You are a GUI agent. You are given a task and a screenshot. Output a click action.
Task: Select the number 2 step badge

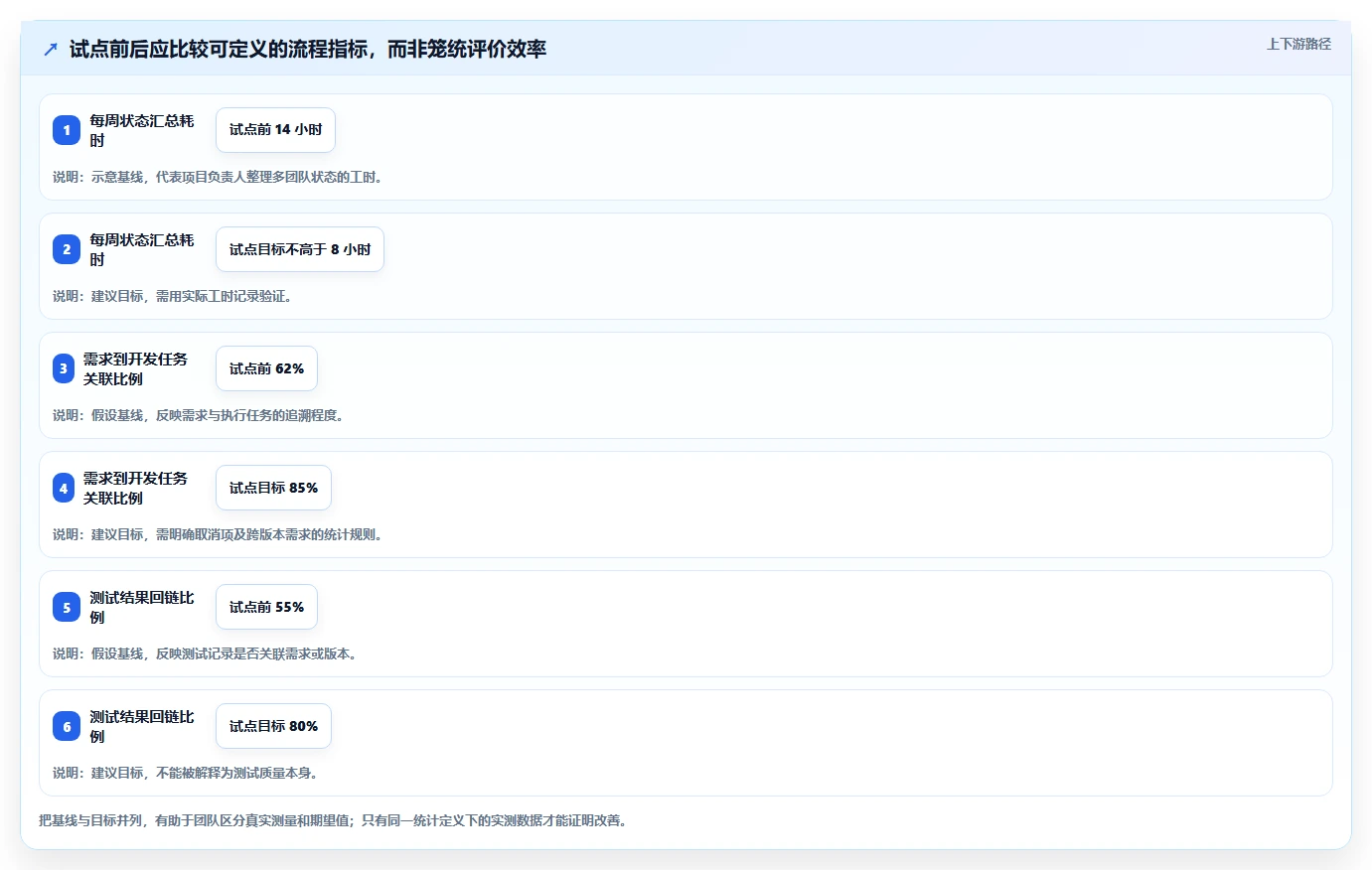[67, 249]
